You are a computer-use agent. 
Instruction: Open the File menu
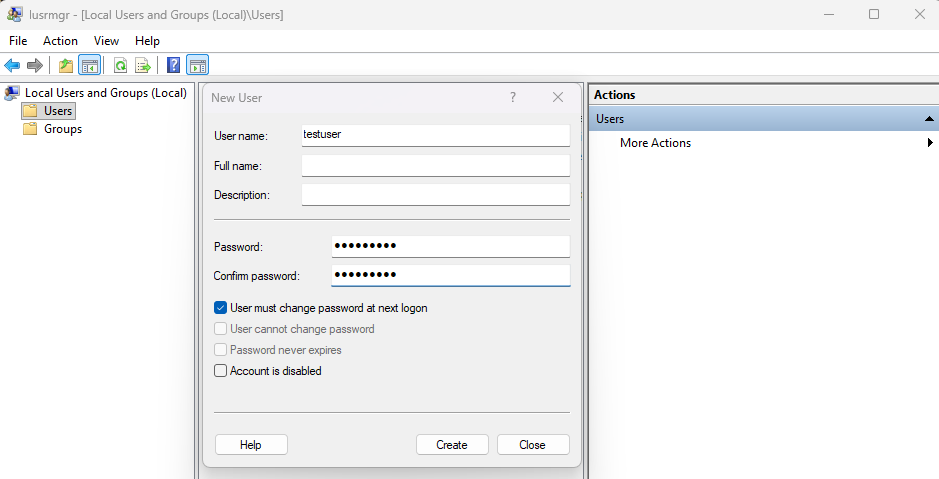pyautogui.click(x=18, y=41)
